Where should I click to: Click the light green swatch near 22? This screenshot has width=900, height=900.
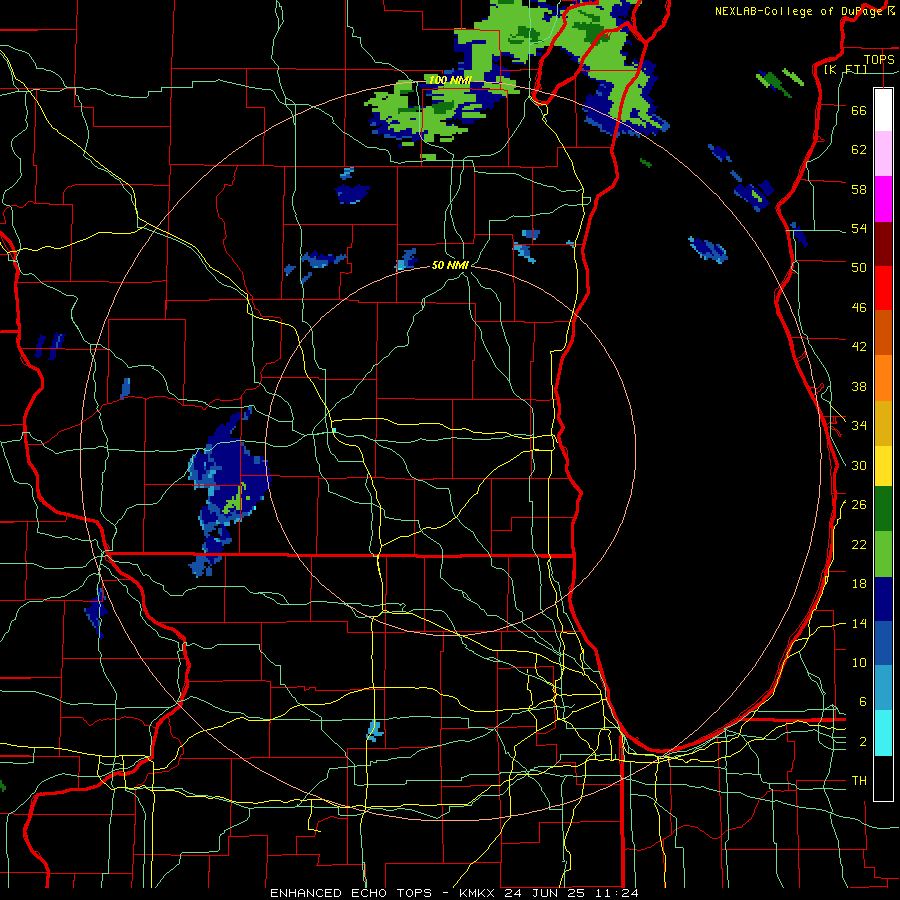click(883, 554)
